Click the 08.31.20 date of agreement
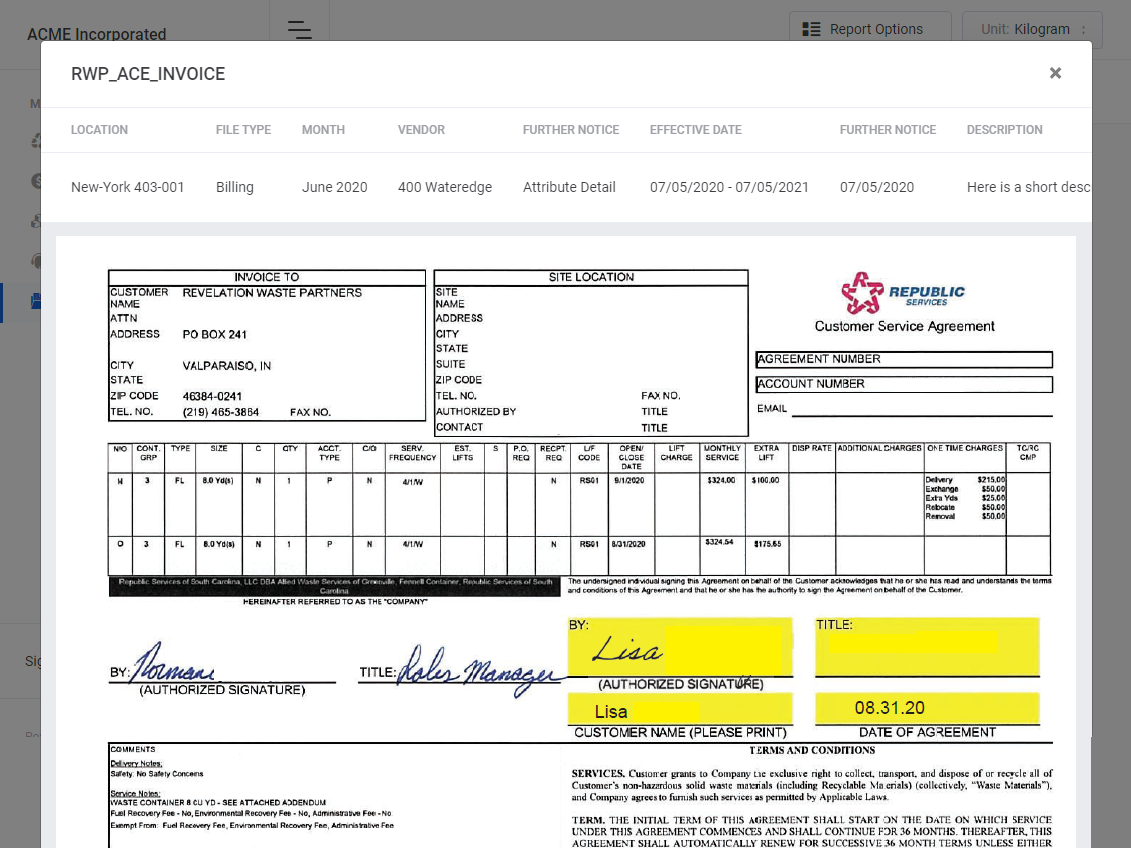 coord(889,708)
